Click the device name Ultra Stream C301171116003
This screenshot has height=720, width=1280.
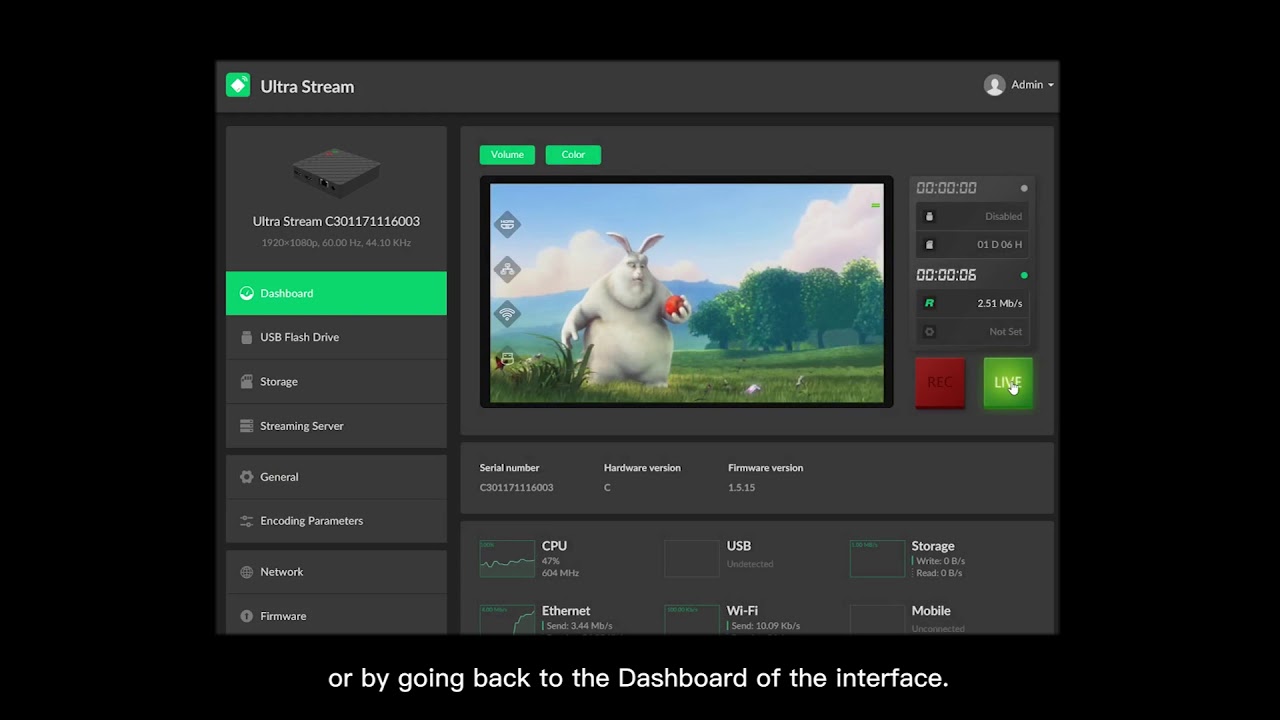336,221
